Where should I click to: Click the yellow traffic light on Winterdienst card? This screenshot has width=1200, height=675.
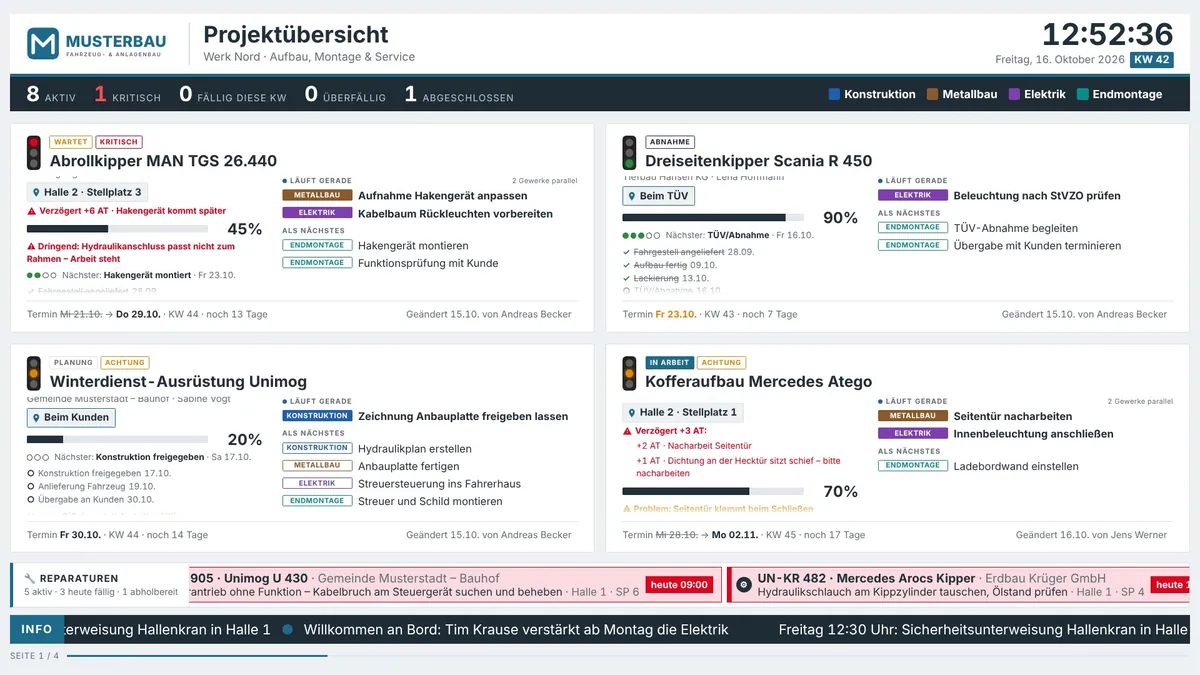[34, 373]
